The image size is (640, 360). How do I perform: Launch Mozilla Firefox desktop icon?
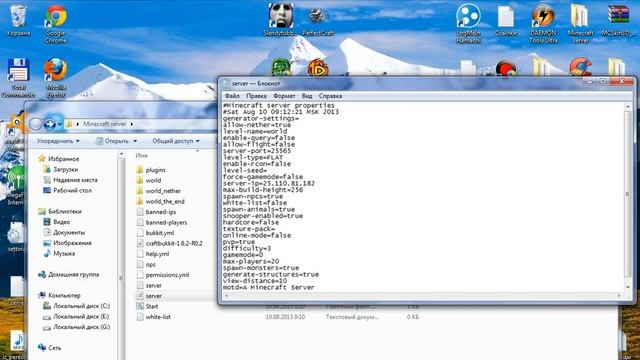(56, 78)
